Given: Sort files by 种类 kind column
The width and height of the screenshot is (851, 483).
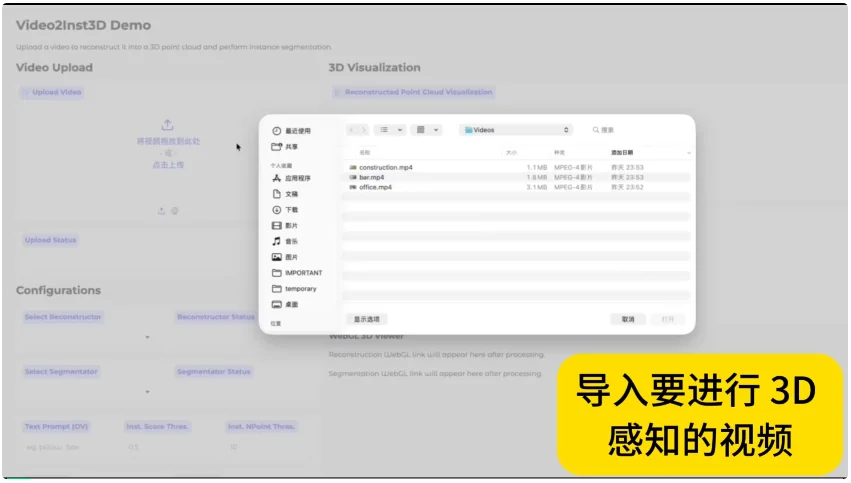Looking at the screenshot, I should pos(560,153).
